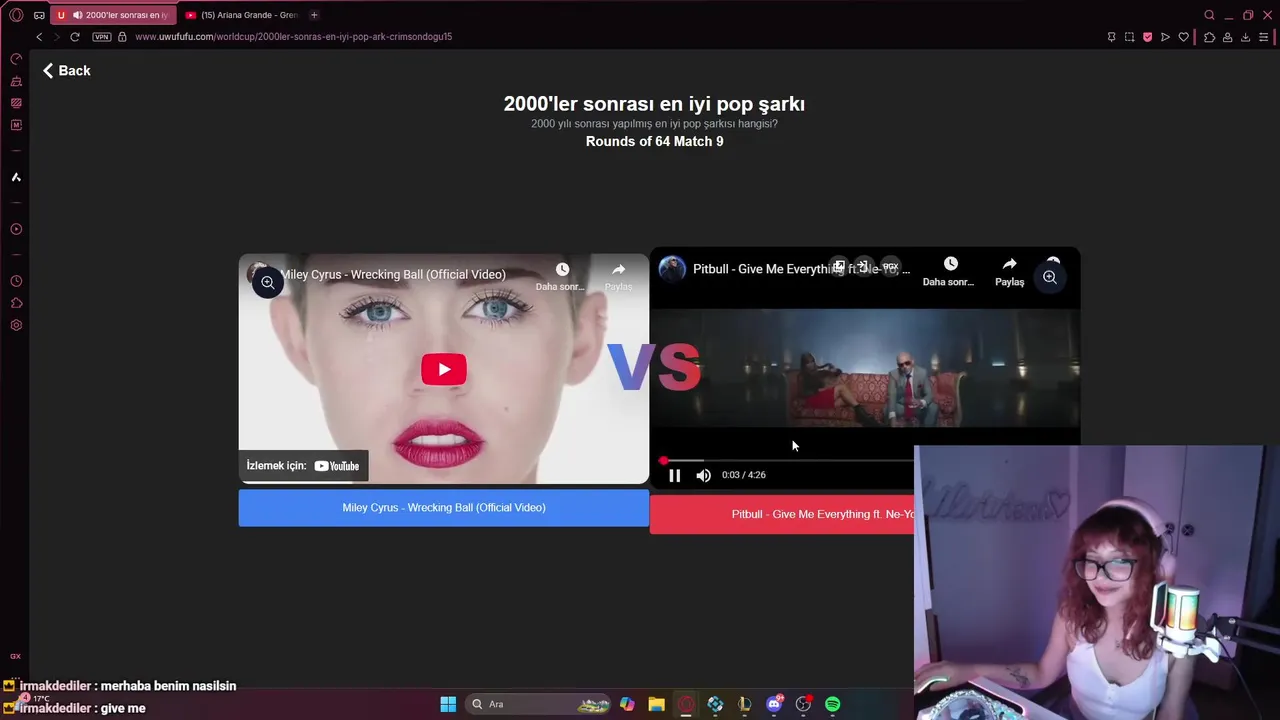Screen dimensions: 1280x720
Task: Reload the page
Action: point(74,37)
